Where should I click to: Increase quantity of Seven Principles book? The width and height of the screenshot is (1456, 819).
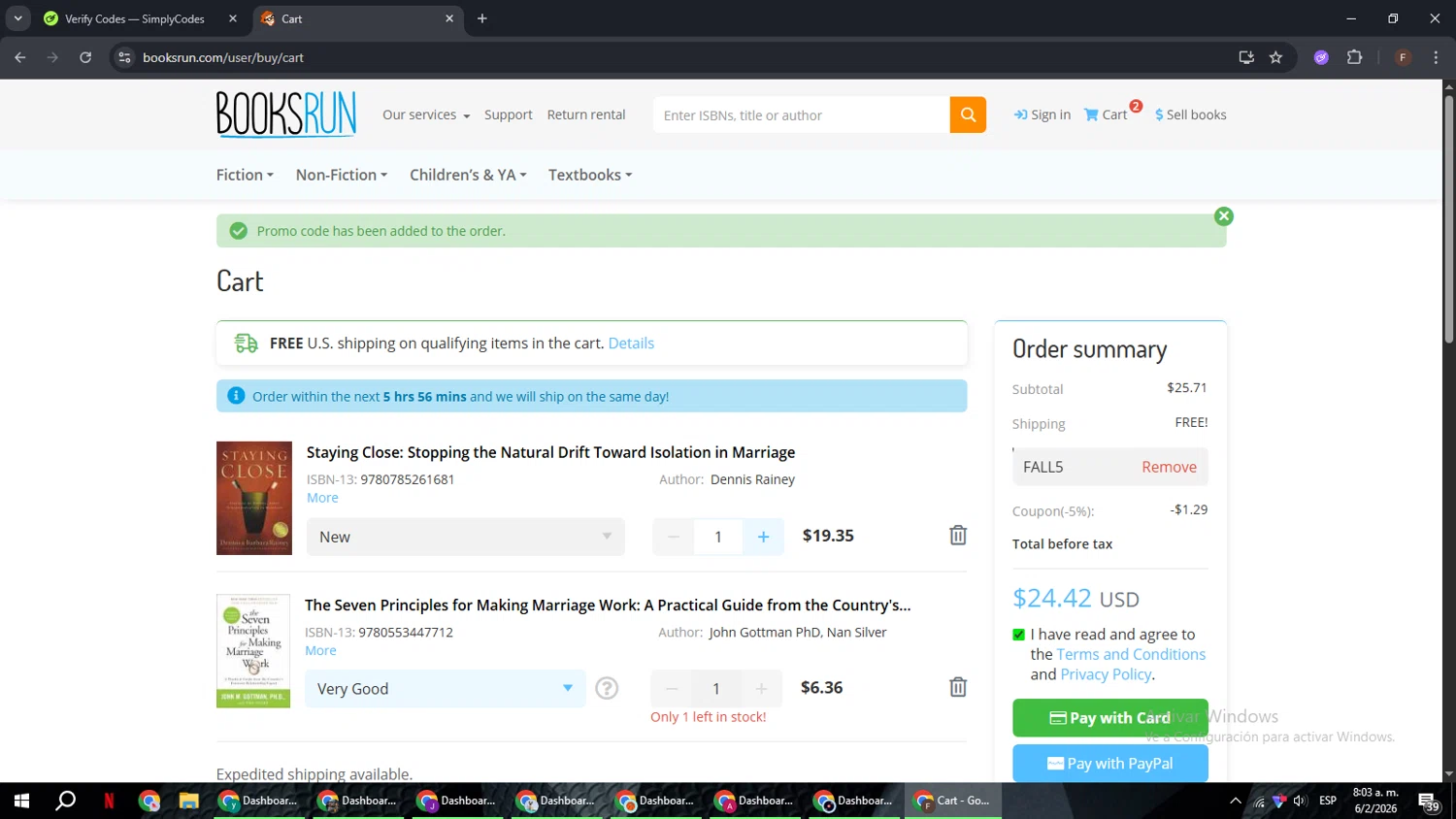pyautogui.click(x=761, y=688)
